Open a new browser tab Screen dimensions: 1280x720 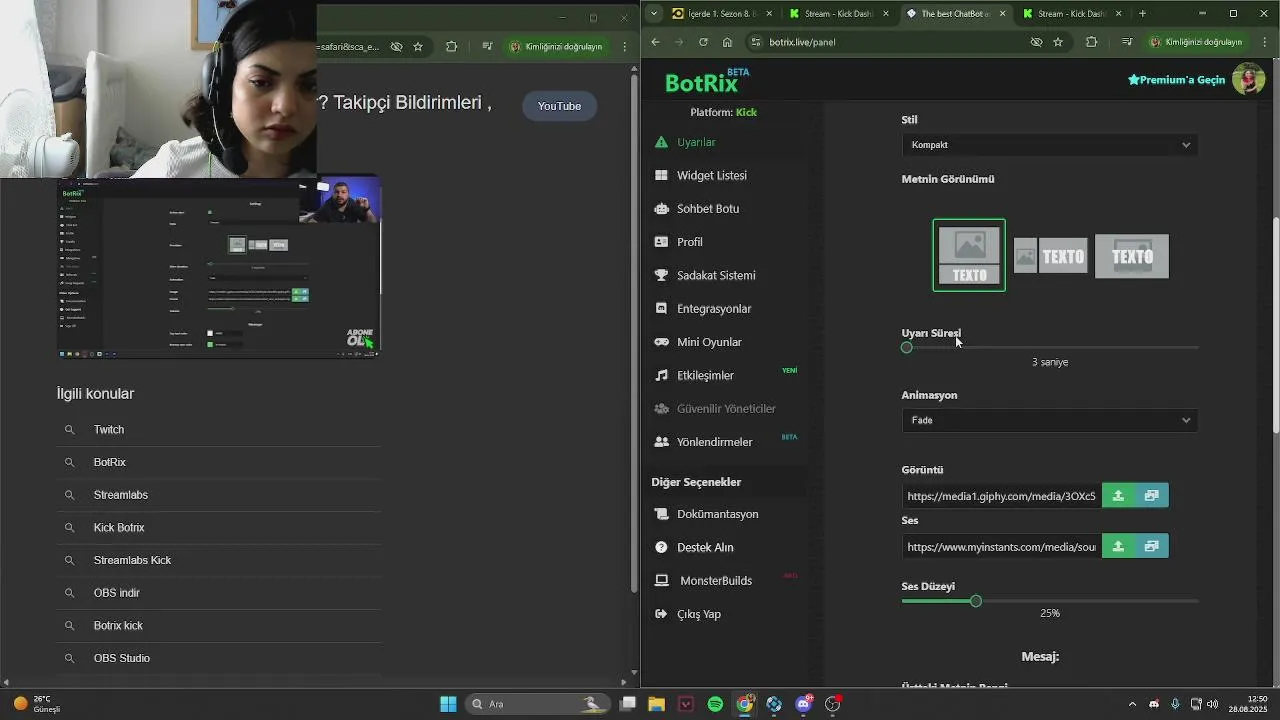coord(1142,13)
